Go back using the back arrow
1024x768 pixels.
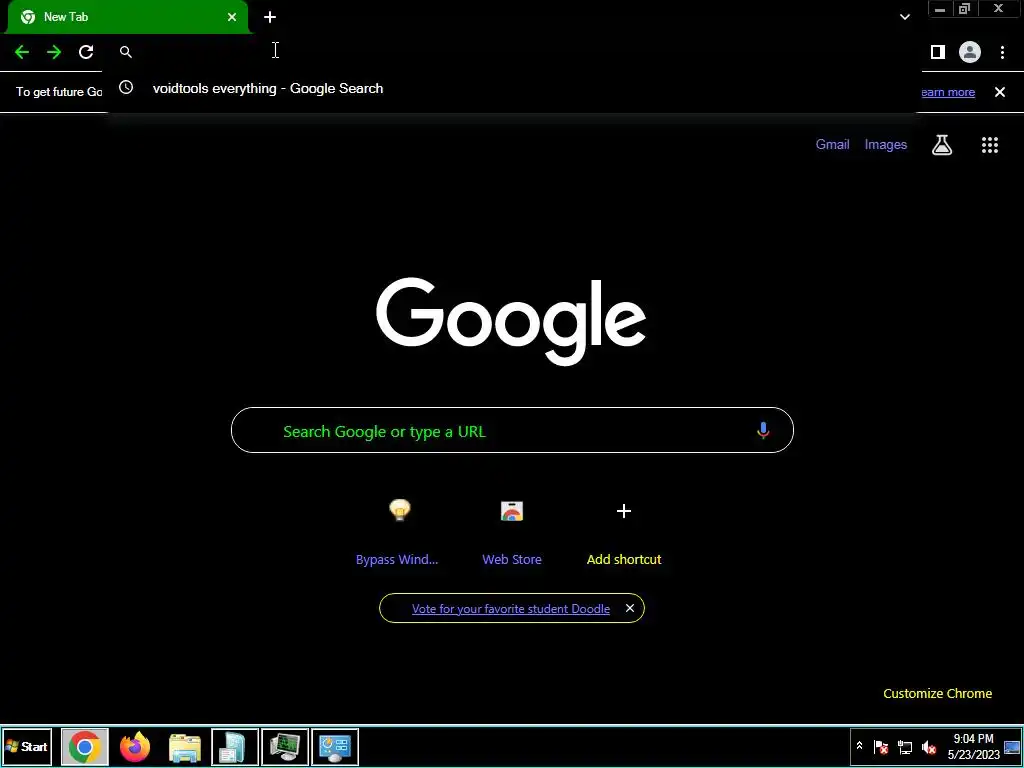22,52
